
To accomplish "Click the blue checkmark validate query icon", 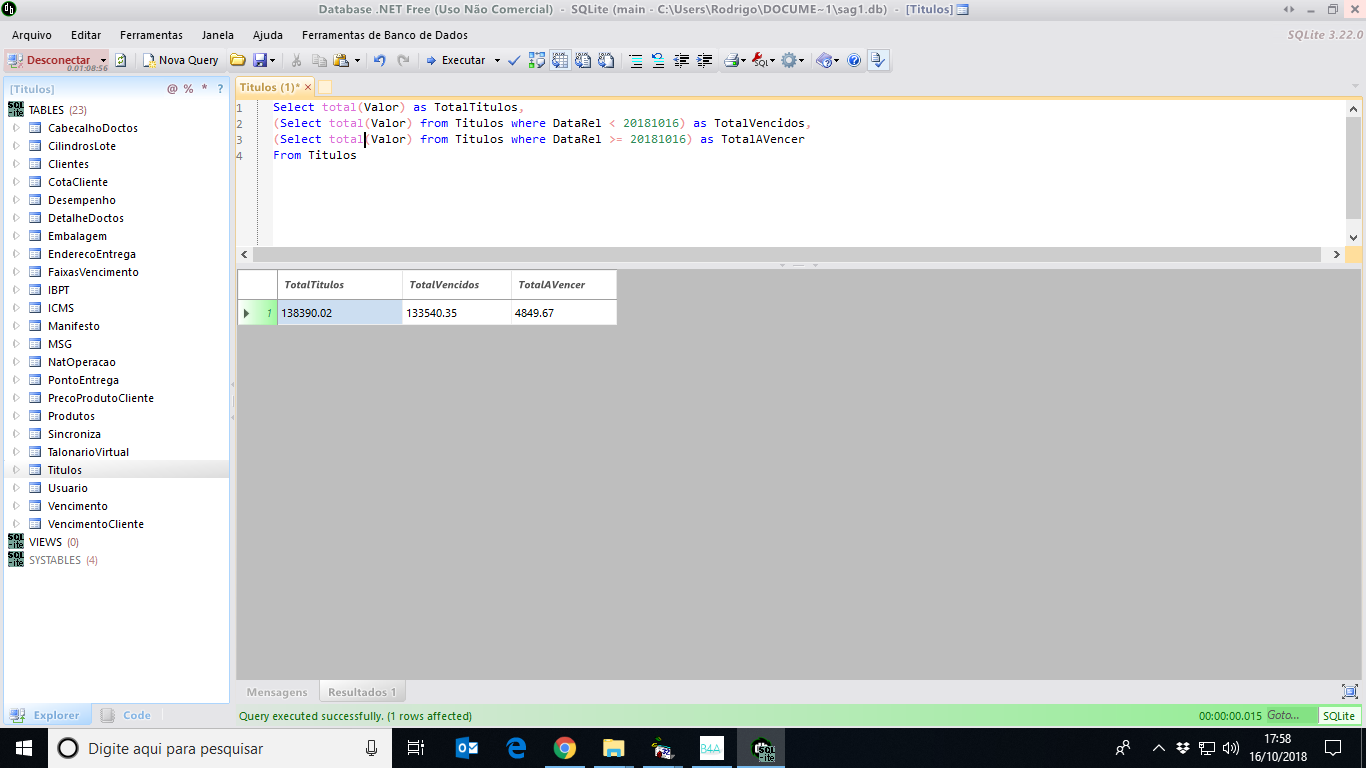I will (x=514, y=60).
